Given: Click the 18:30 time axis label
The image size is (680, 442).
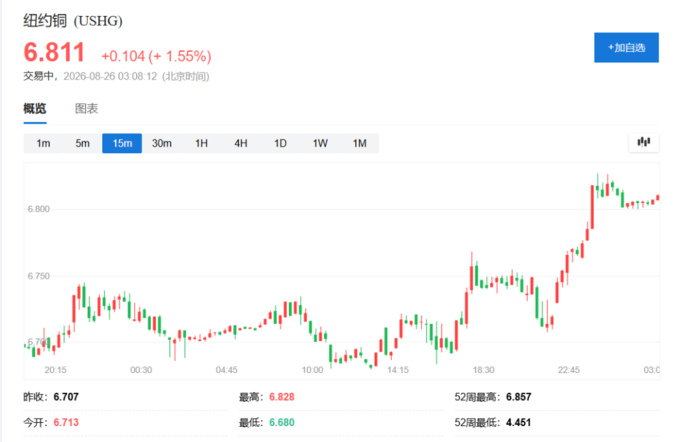Looking at the screenshot, I should [x=483, y=370].
